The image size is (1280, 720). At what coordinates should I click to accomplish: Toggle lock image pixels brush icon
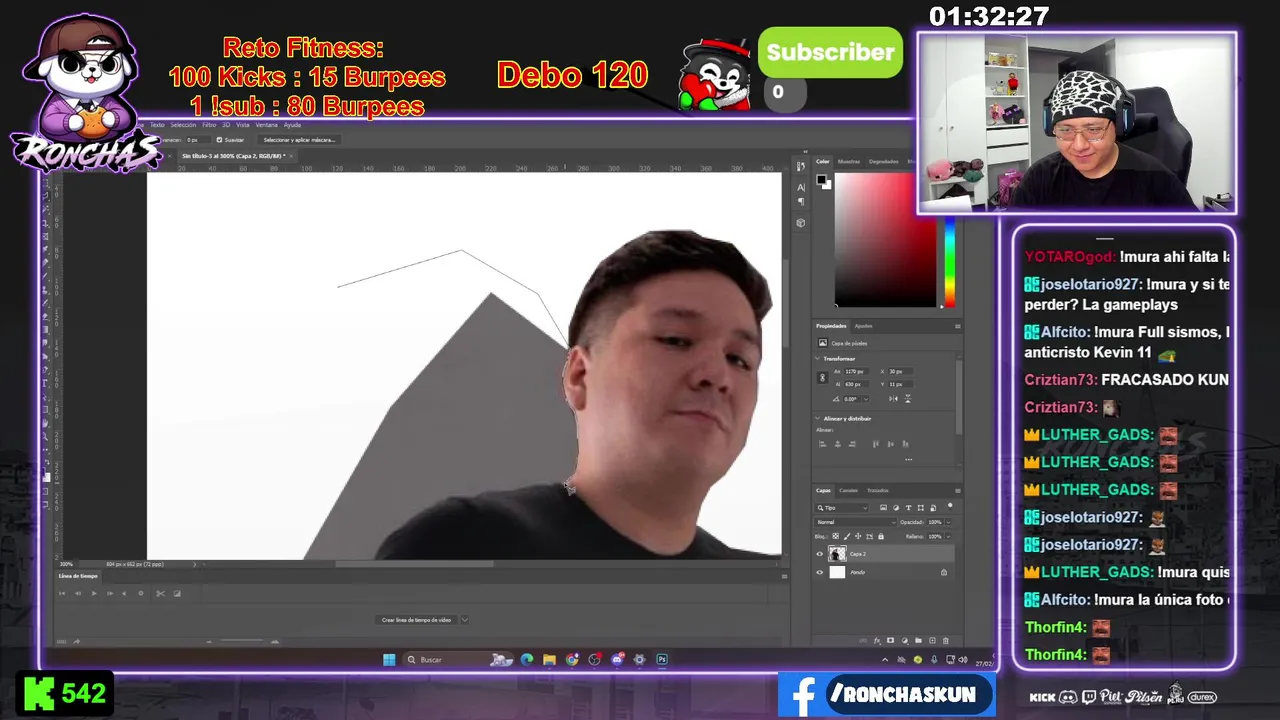(847, 536)
